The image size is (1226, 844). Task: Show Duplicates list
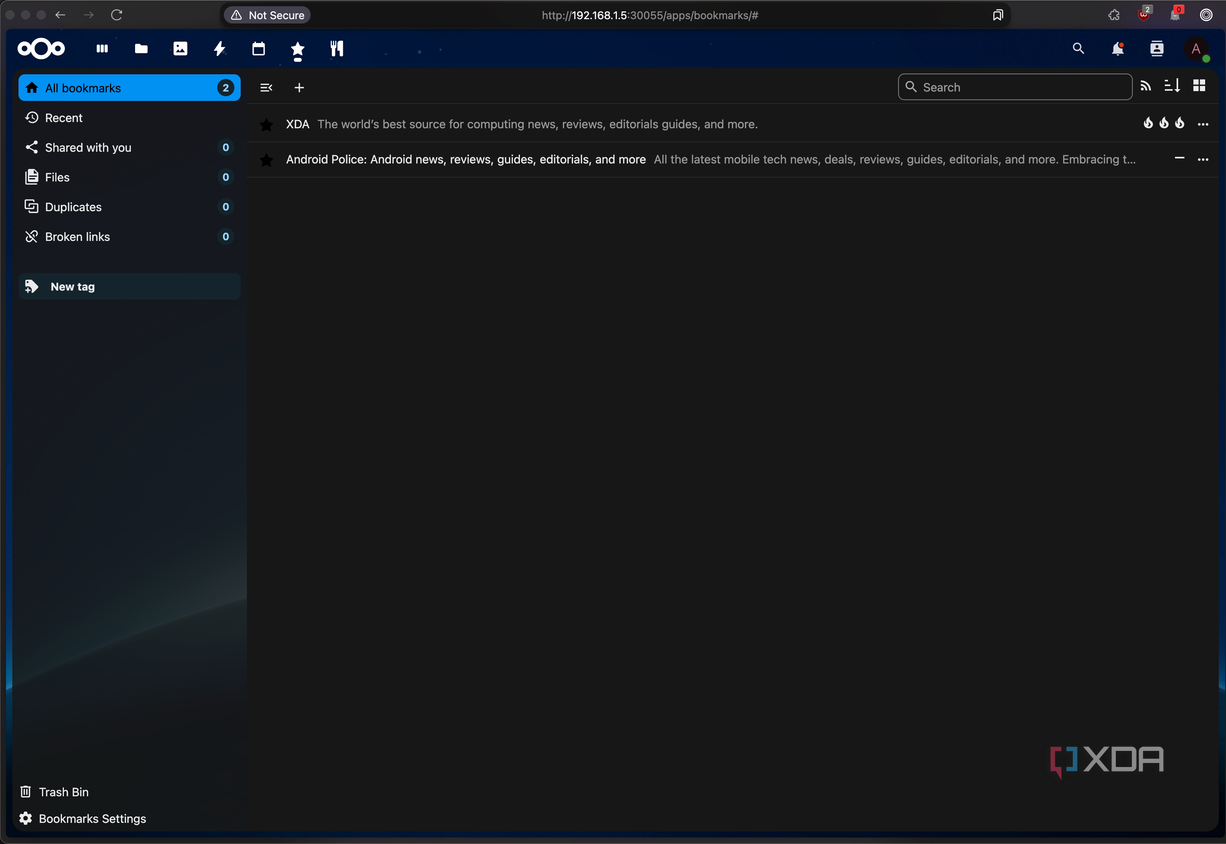click(x=129, y=207)
